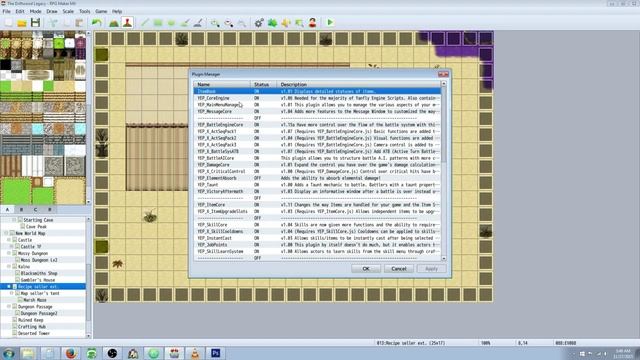This screenshot has height=360, width=640.
Task: Collapse the Kalno map tree node
Action: click(9, 267)
